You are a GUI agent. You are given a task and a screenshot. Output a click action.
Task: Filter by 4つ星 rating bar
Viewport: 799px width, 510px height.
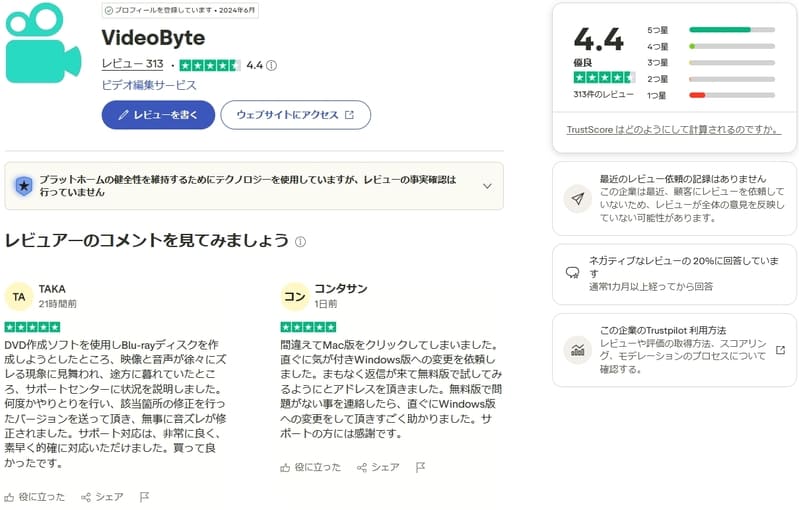click(x=711, y=46)
